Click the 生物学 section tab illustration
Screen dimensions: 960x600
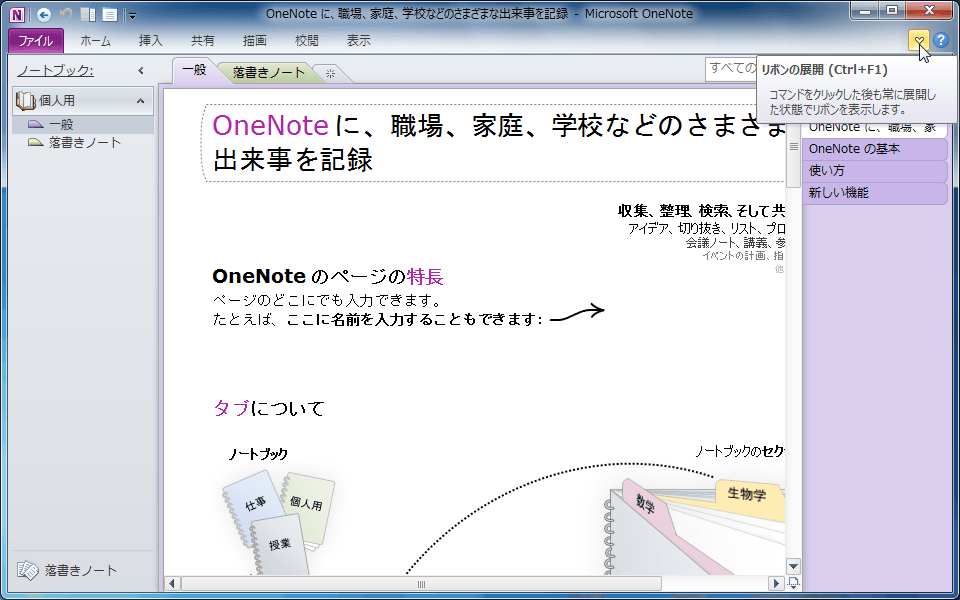pos(747,493)
